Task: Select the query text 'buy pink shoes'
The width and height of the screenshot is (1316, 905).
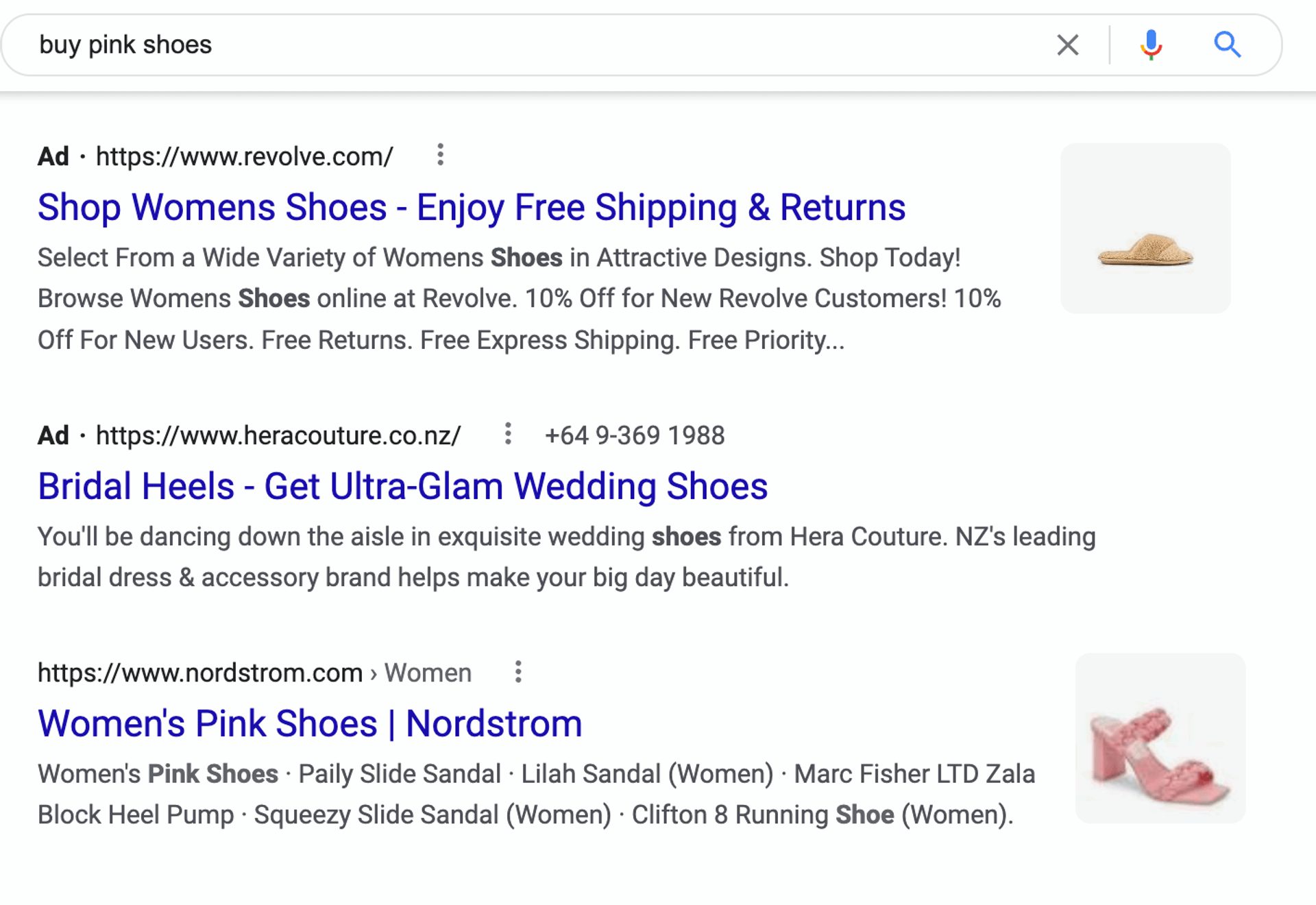Action: point(125,45)
